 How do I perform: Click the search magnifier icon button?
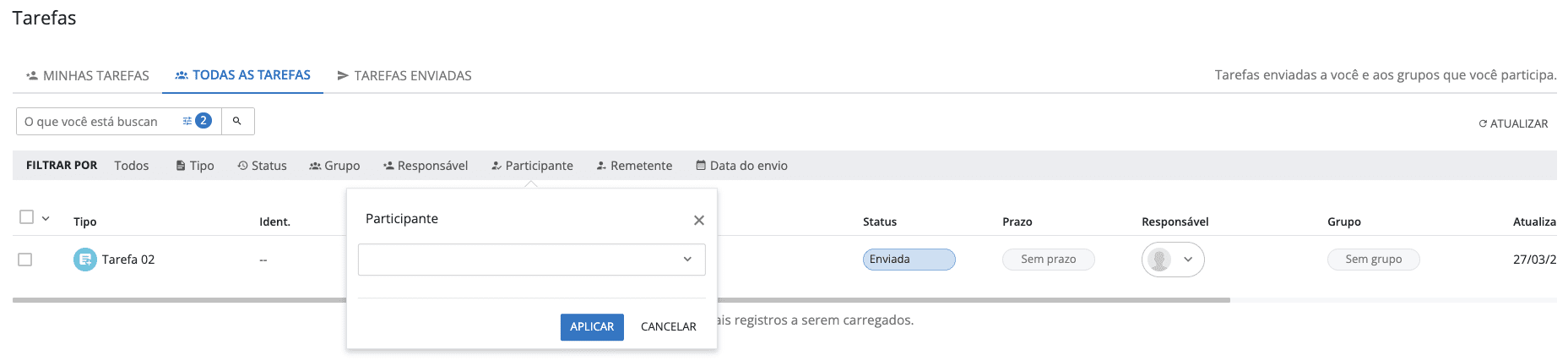point(237,121)
